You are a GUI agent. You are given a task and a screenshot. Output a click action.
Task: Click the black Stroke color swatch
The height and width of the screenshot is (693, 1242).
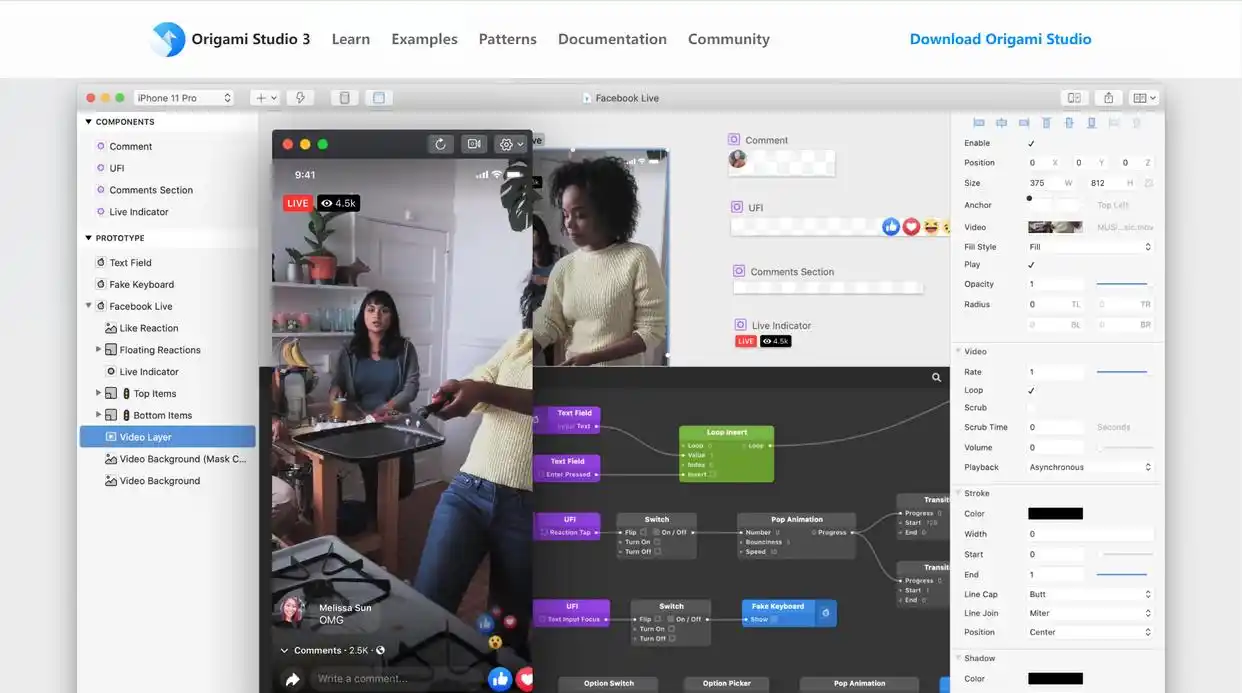pyautogui.click(x=1055, y=514)
